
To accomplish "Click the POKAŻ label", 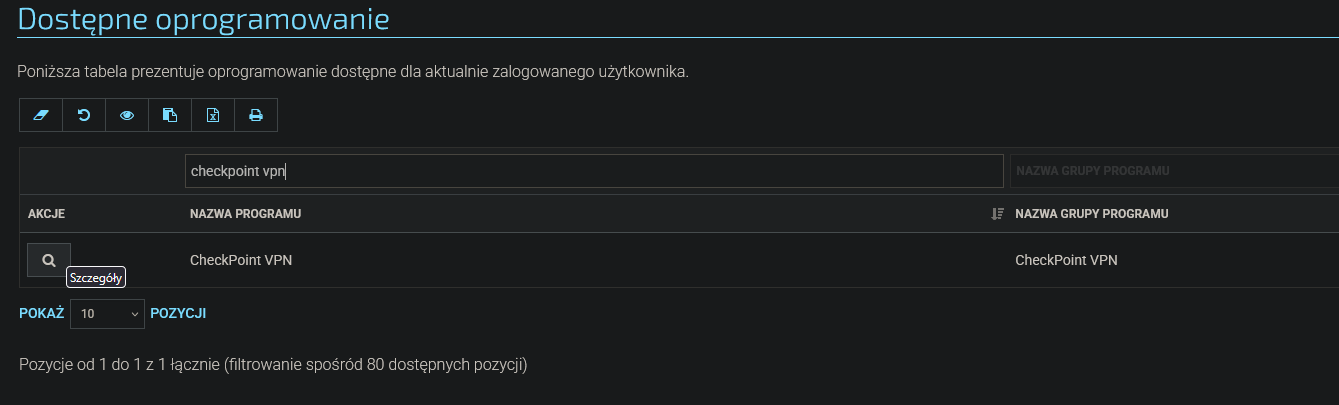I will (x=41, y=314).
